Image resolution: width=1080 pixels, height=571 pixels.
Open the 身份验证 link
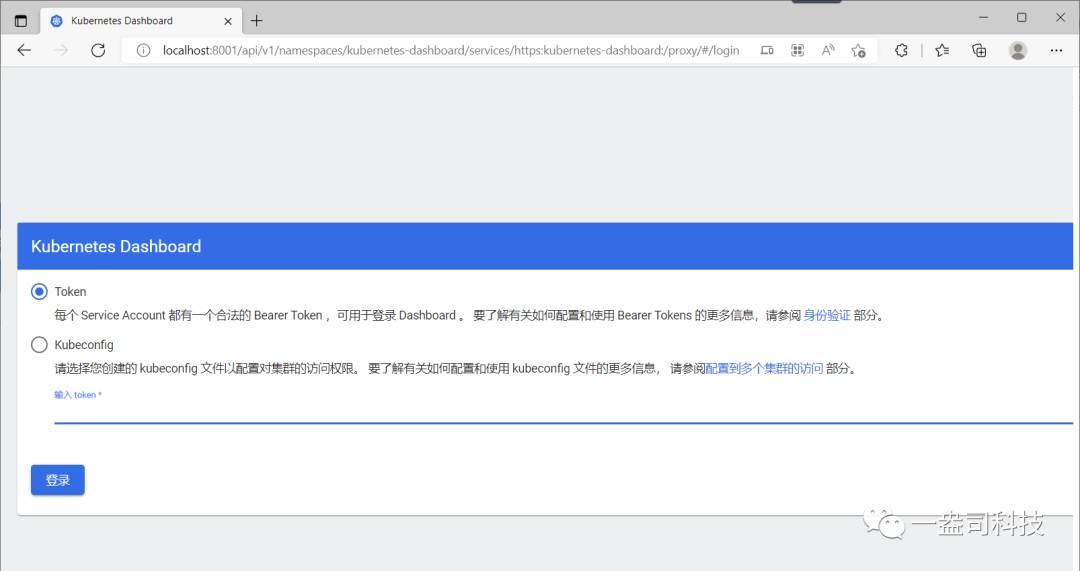click(827, 315)
